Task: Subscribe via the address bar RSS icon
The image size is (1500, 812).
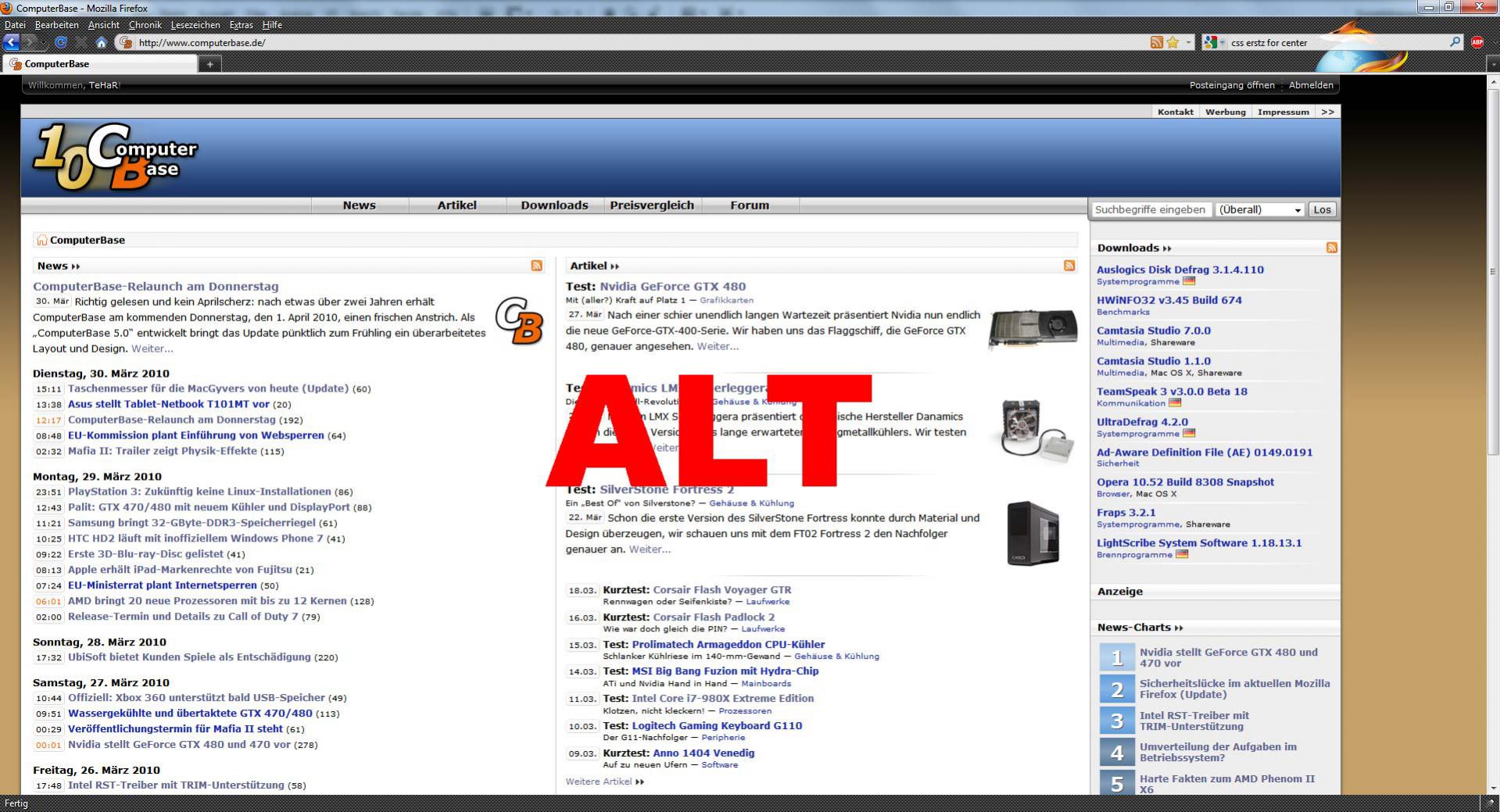Action: [x=1157, y=42]
